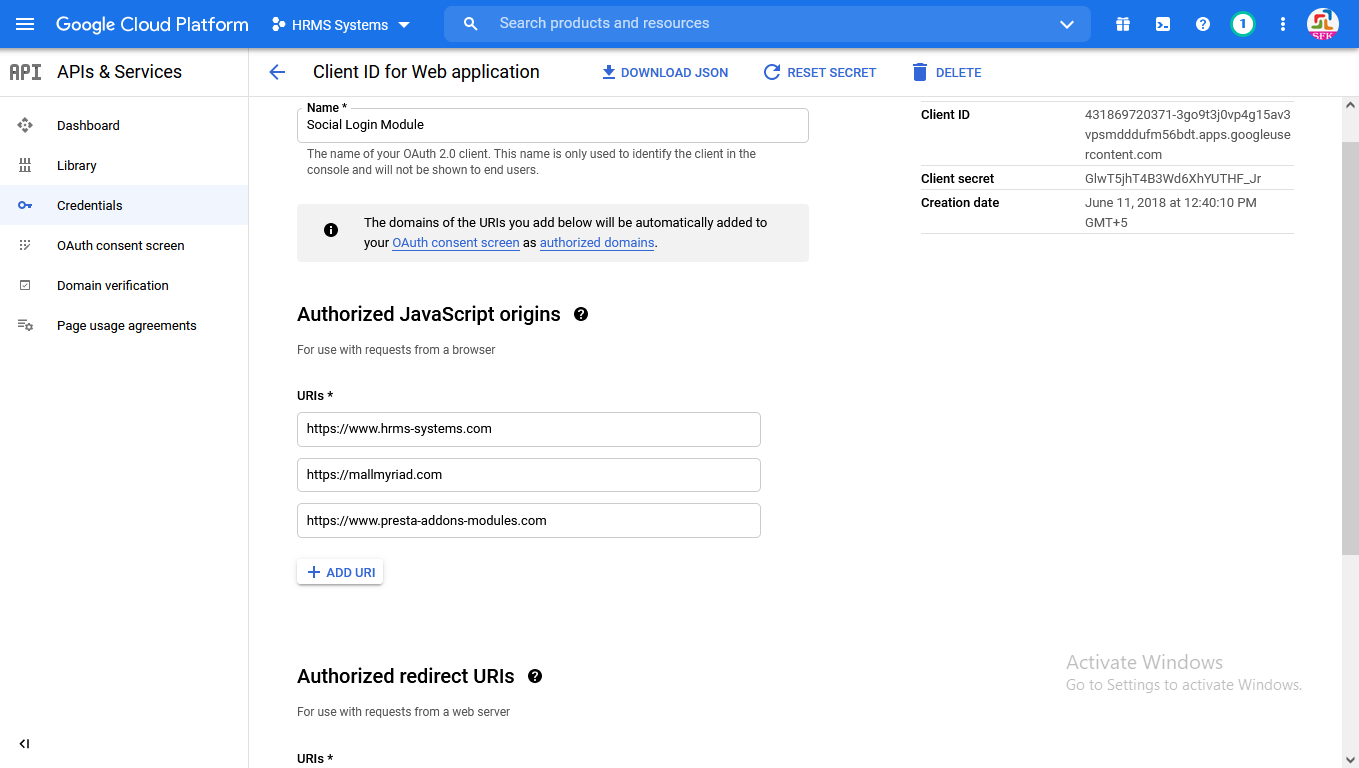Open the gift free trial icon
Viewport: 1359px width, 768px height.
tap(1123, 24)
